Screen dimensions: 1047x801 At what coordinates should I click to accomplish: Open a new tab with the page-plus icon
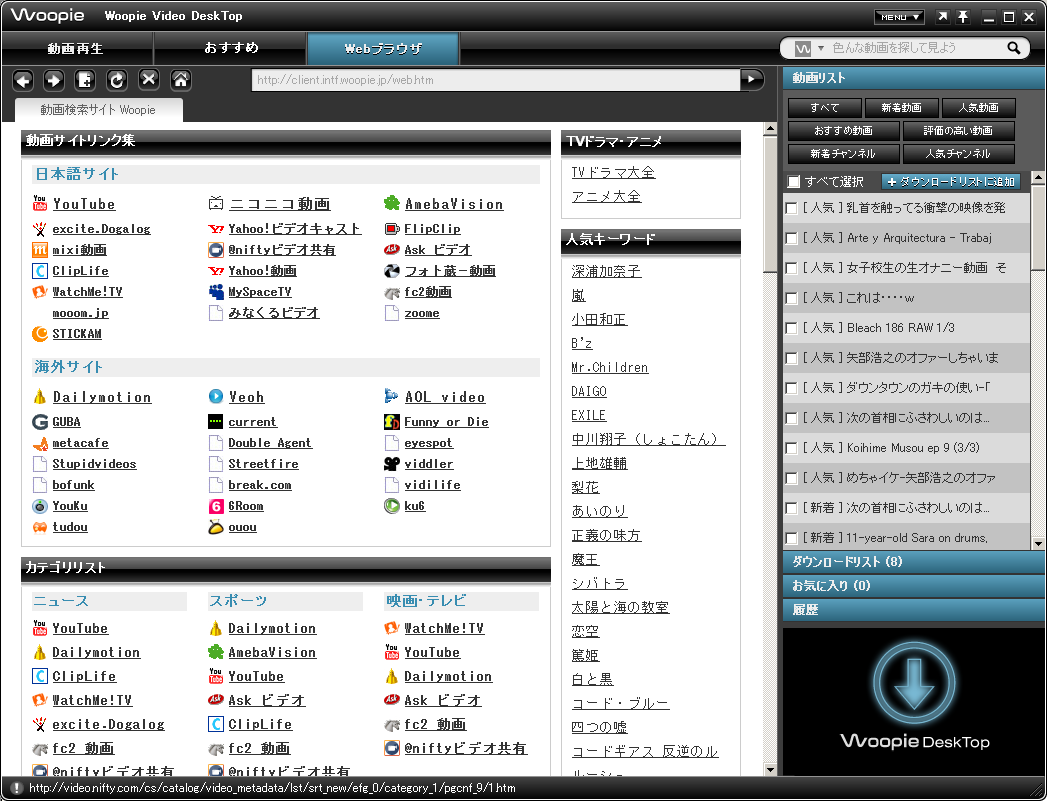pos(85,81)
